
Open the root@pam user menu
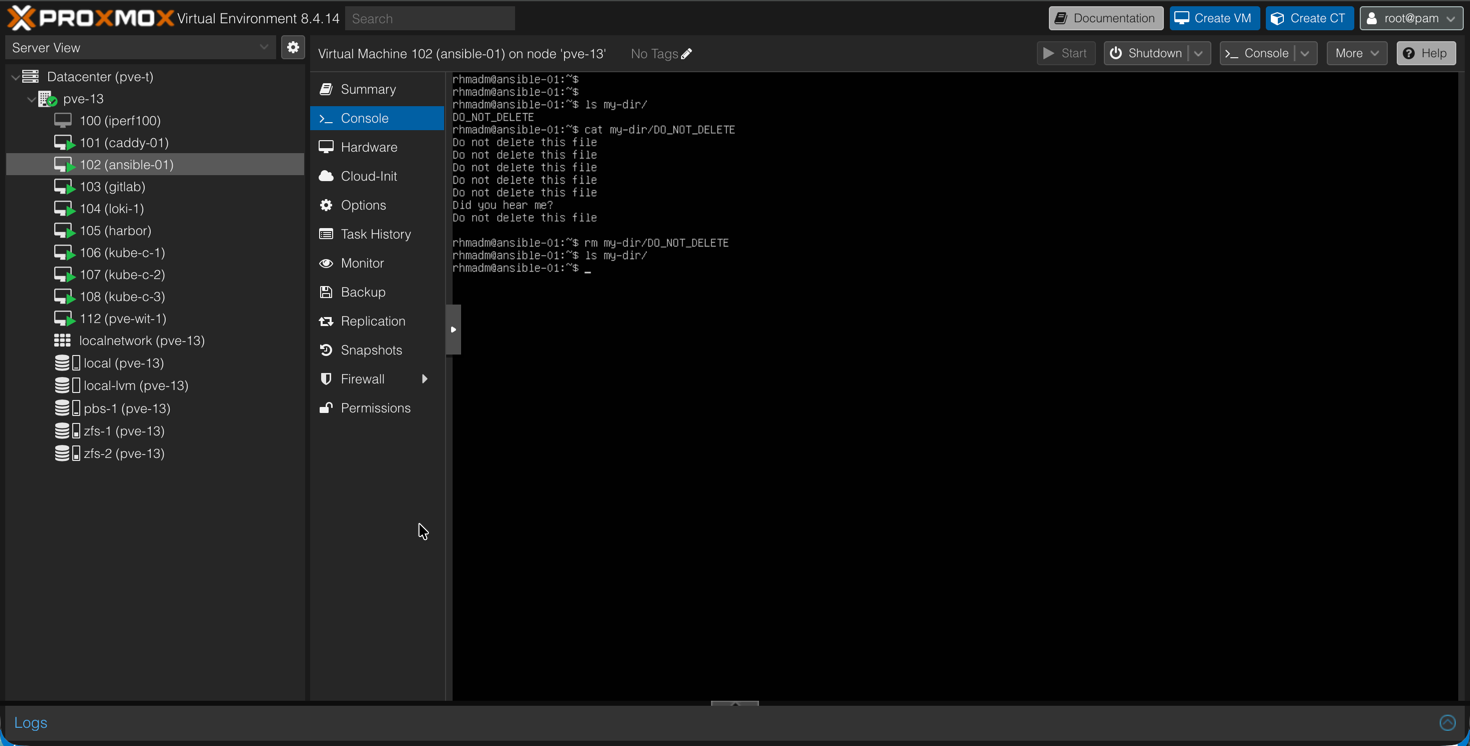click(x=1411, y=18)
